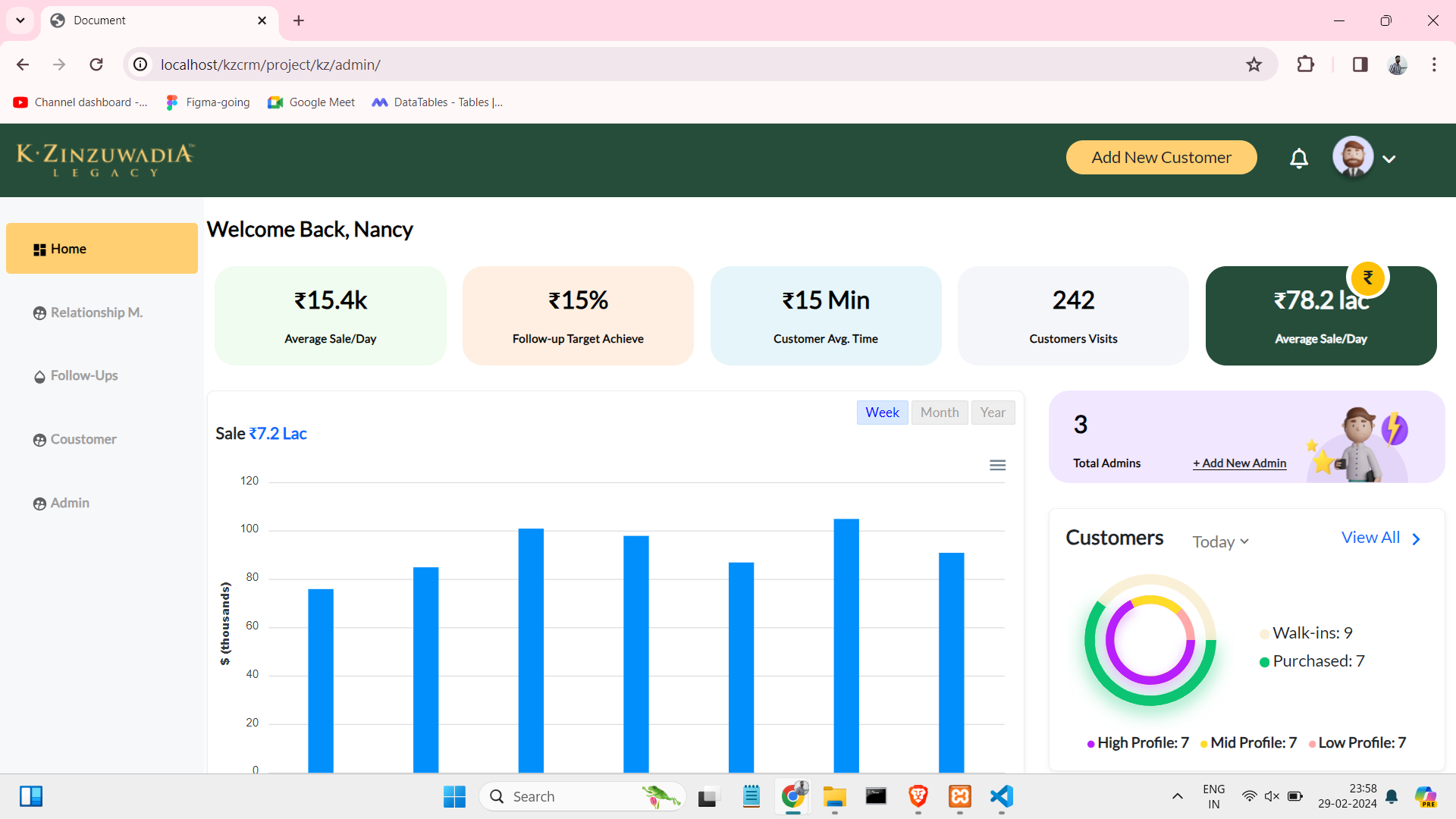The width and height of the screenshot is (1456, 819).
Task: Click the browser extensions puzzle icon
Action: coord(1306,64)
